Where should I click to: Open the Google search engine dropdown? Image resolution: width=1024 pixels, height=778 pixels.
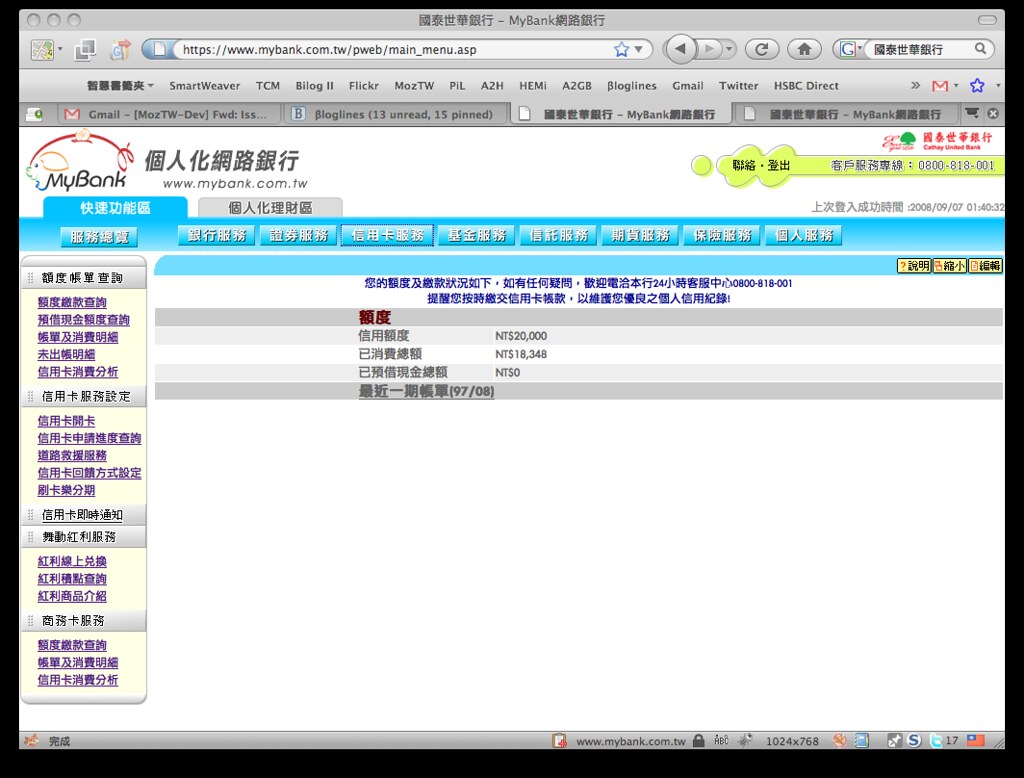coord(850,49)
